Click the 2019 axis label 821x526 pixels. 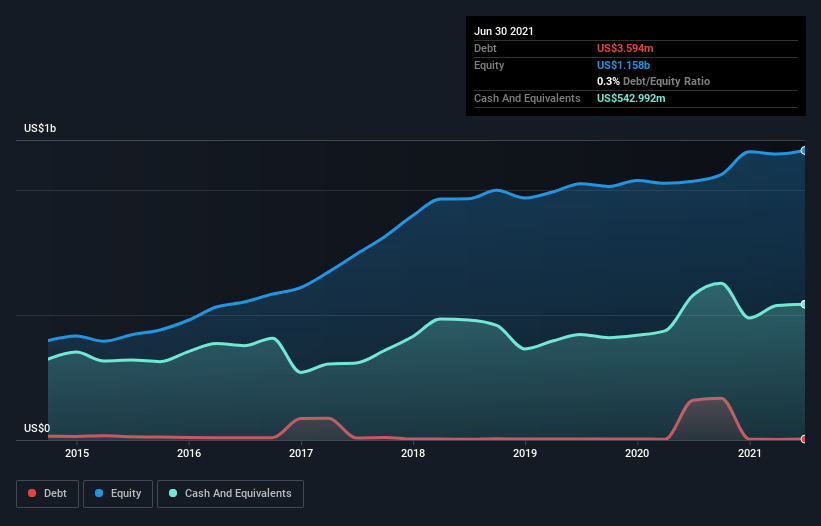point(525,453)
